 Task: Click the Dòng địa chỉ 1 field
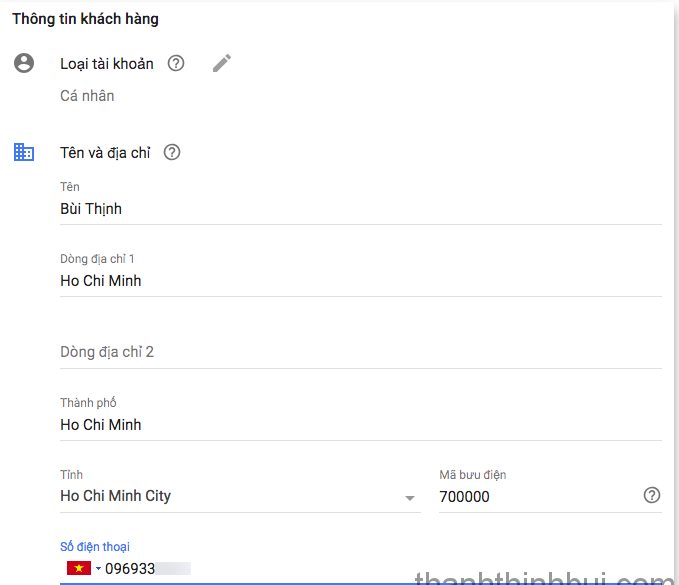pos(361,281)
